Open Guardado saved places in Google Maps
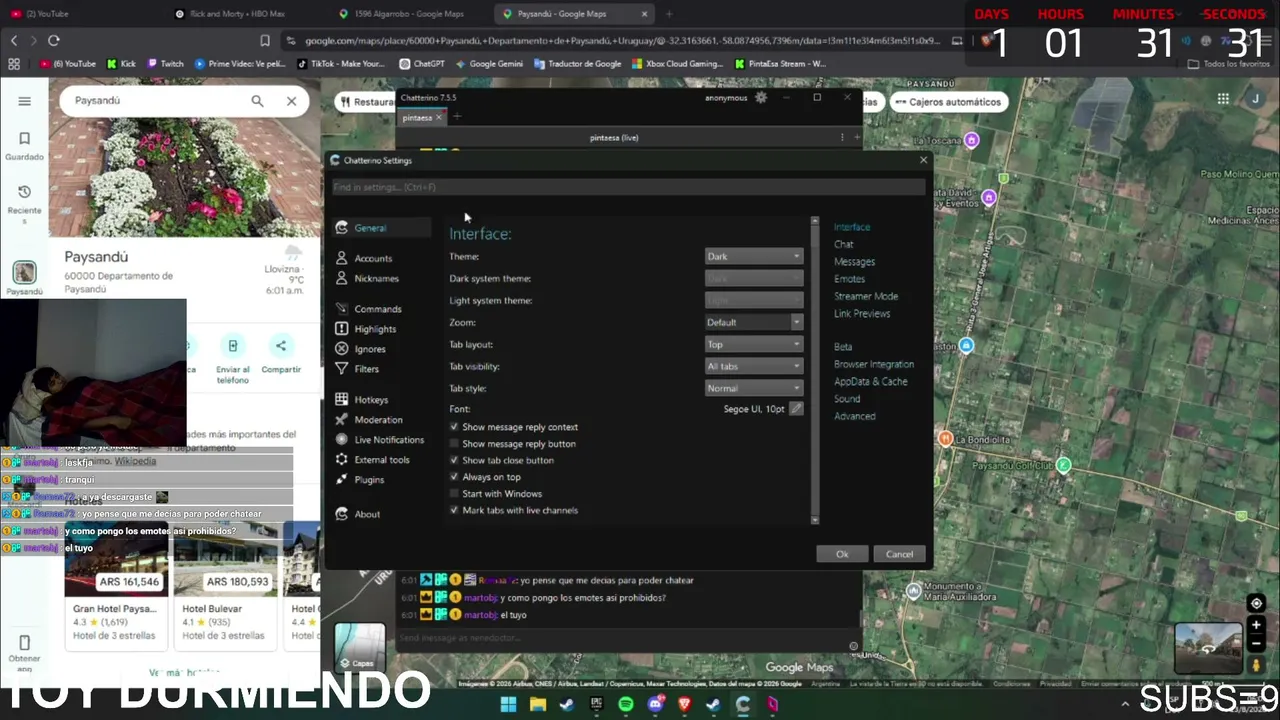Image resolution: width=1280 pixels, height=720 pixels. click(x=24, y=146)
